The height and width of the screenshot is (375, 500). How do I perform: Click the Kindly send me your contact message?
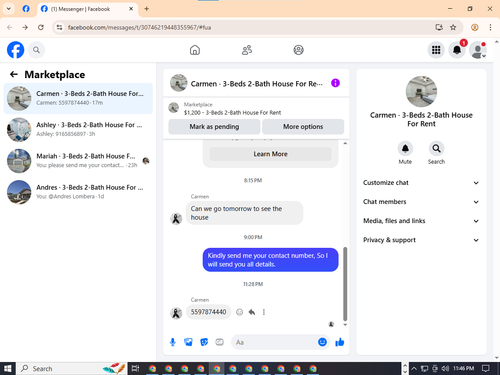tap(270, 260)
